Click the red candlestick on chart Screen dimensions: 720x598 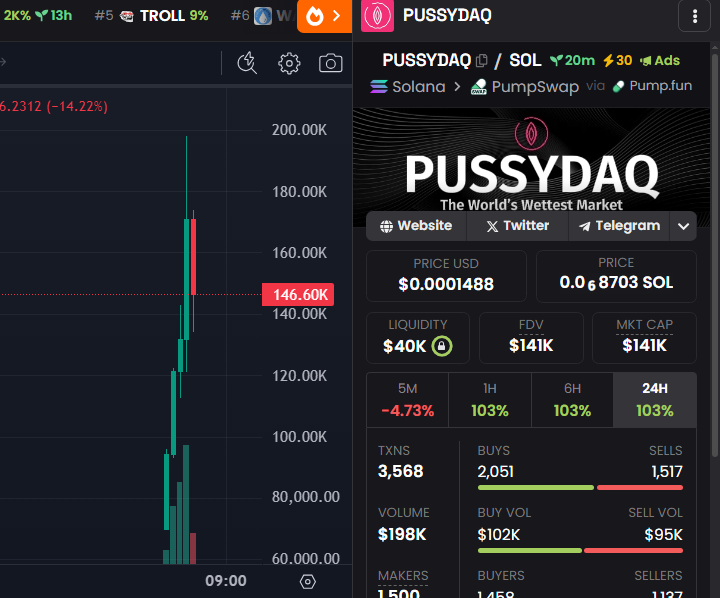[193, 257]
